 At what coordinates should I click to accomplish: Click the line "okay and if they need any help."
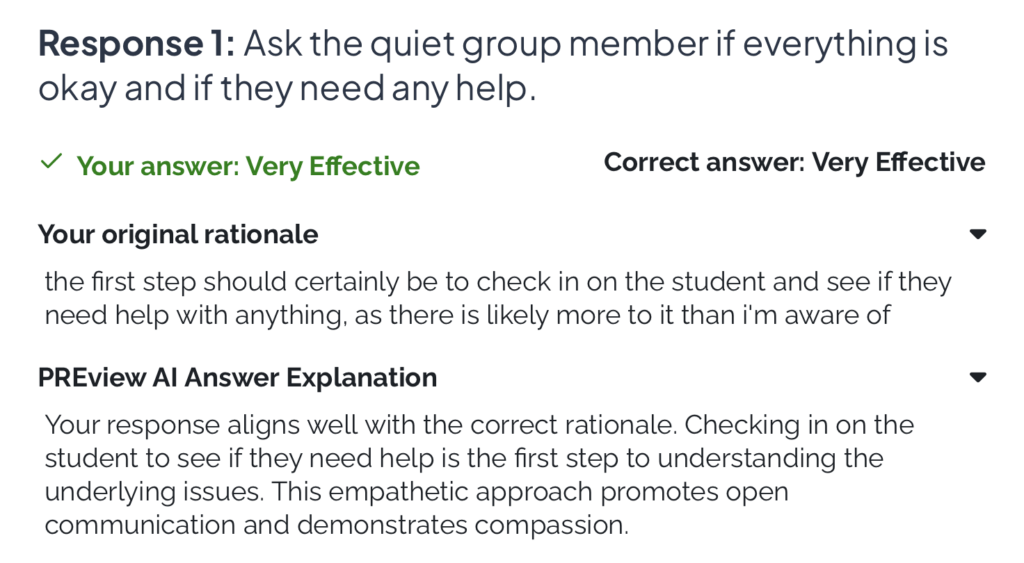(x=287, y=89)
